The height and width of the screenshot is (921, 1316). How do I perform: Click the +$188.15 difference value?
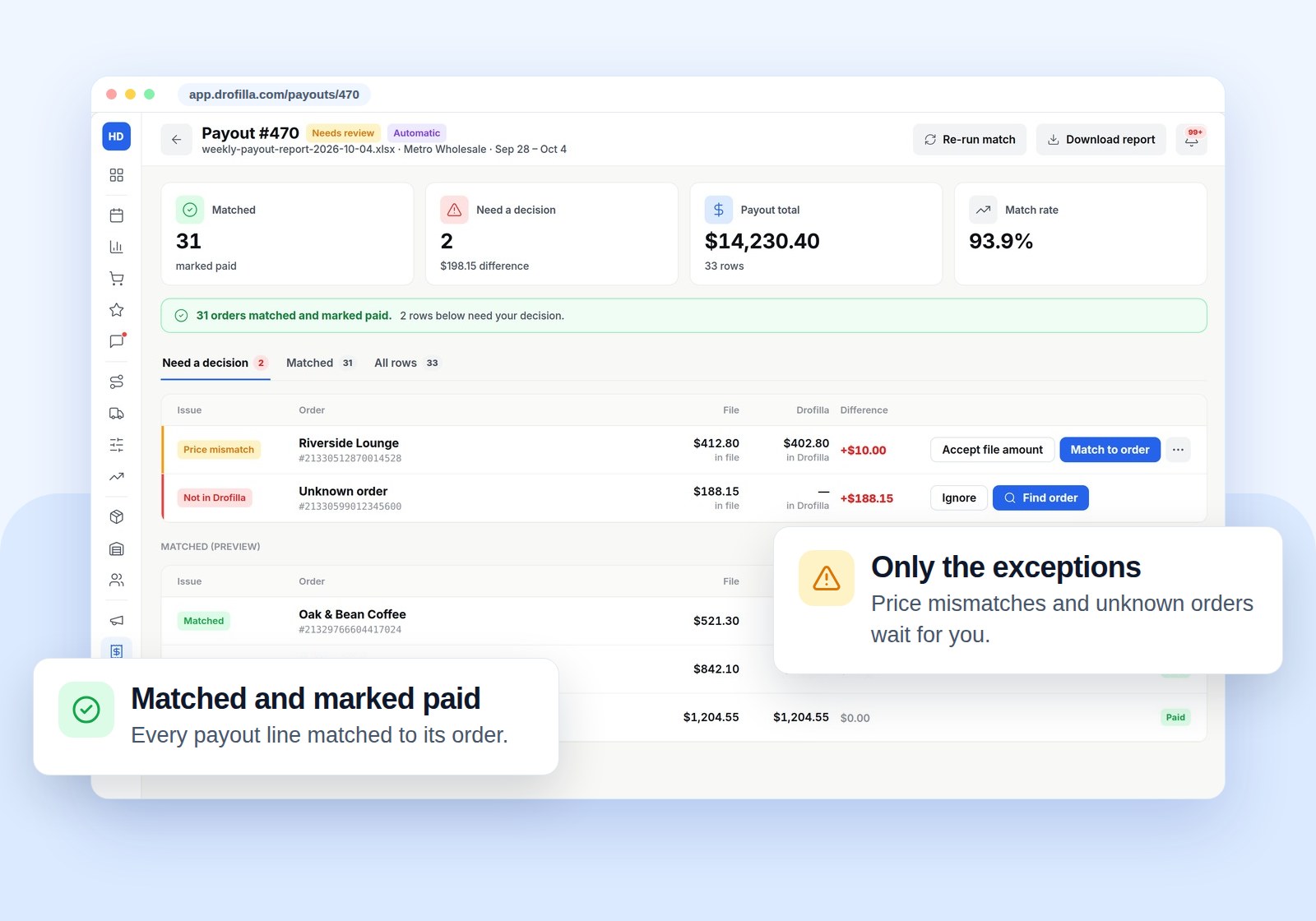pos(866,498)
